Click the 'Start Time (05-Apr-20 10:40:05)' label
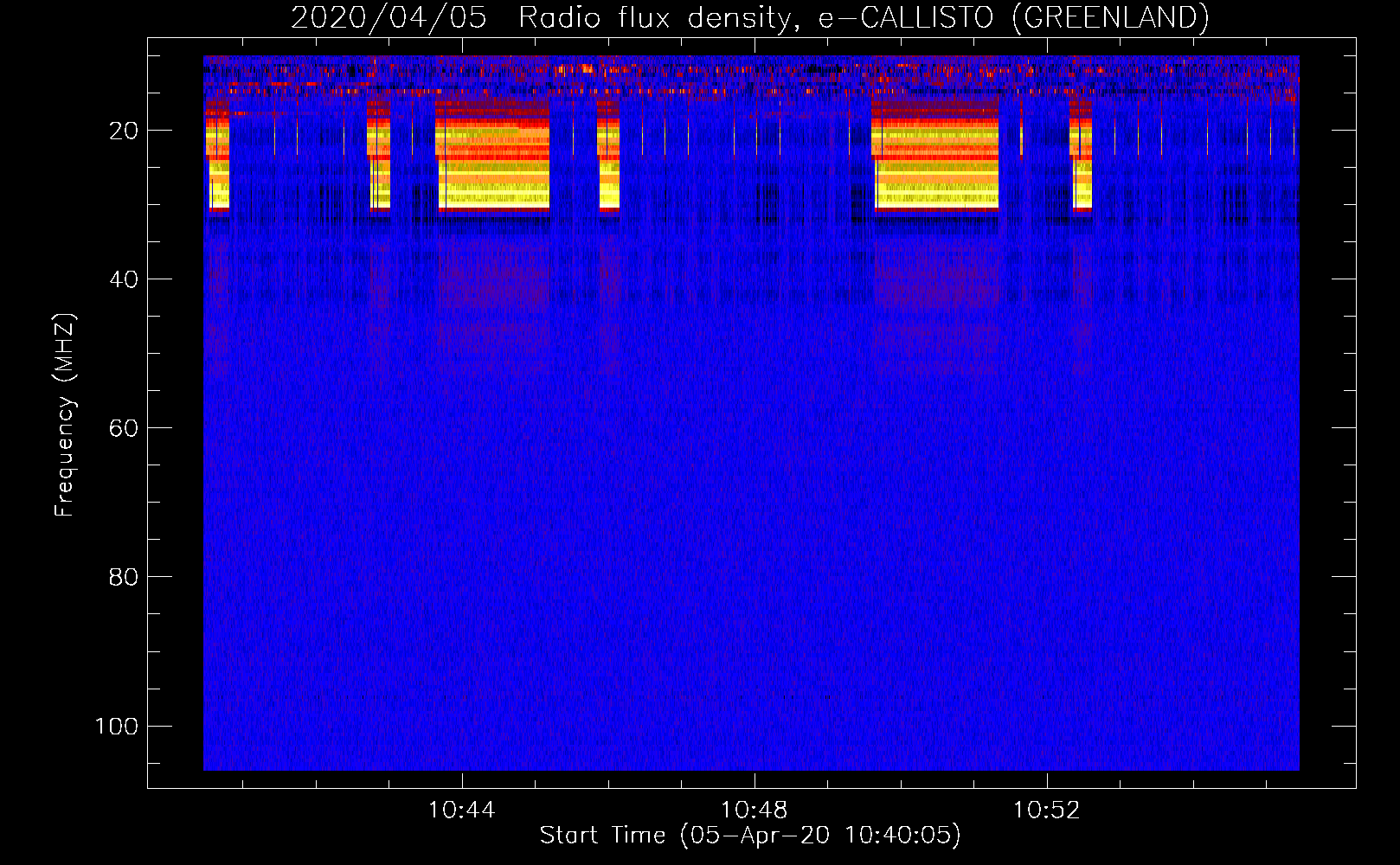The height and width of the screenshot is (865, 1400). 750,836
